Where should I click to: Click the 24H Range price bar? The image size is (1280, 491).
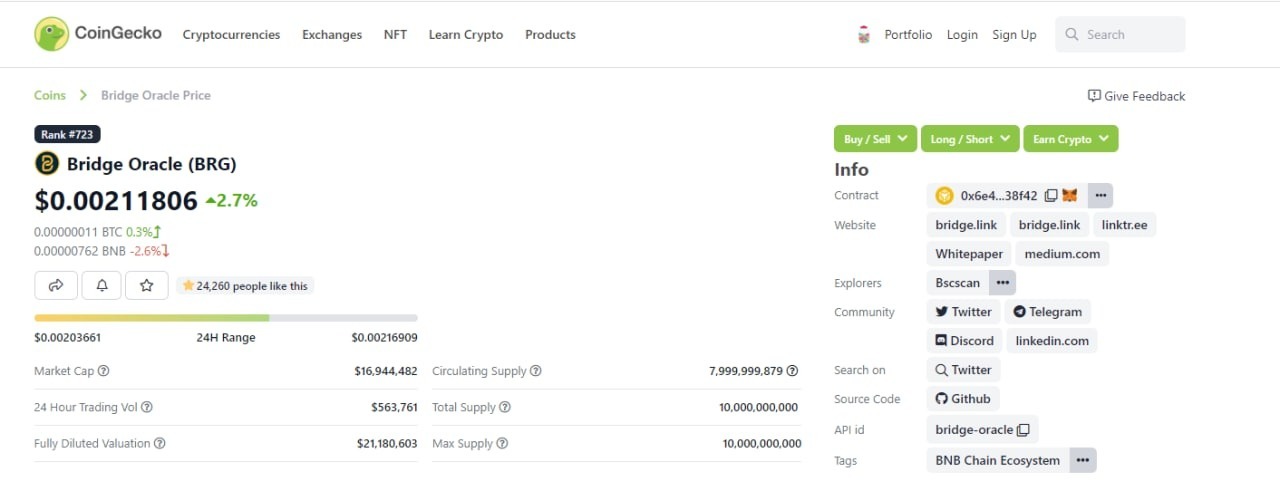pos(226,318)
